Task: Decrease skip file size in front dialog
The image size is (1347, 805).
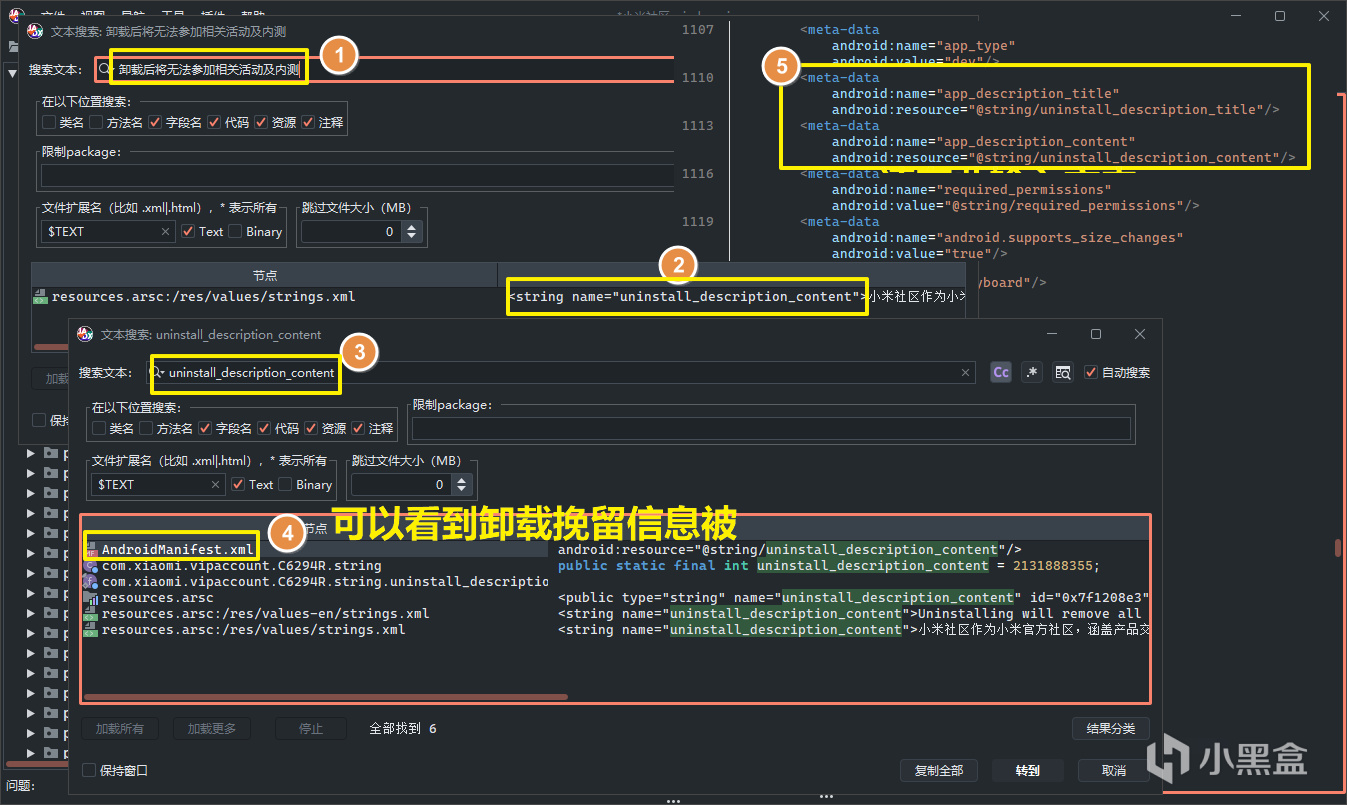Action: [x=461, y=490]
